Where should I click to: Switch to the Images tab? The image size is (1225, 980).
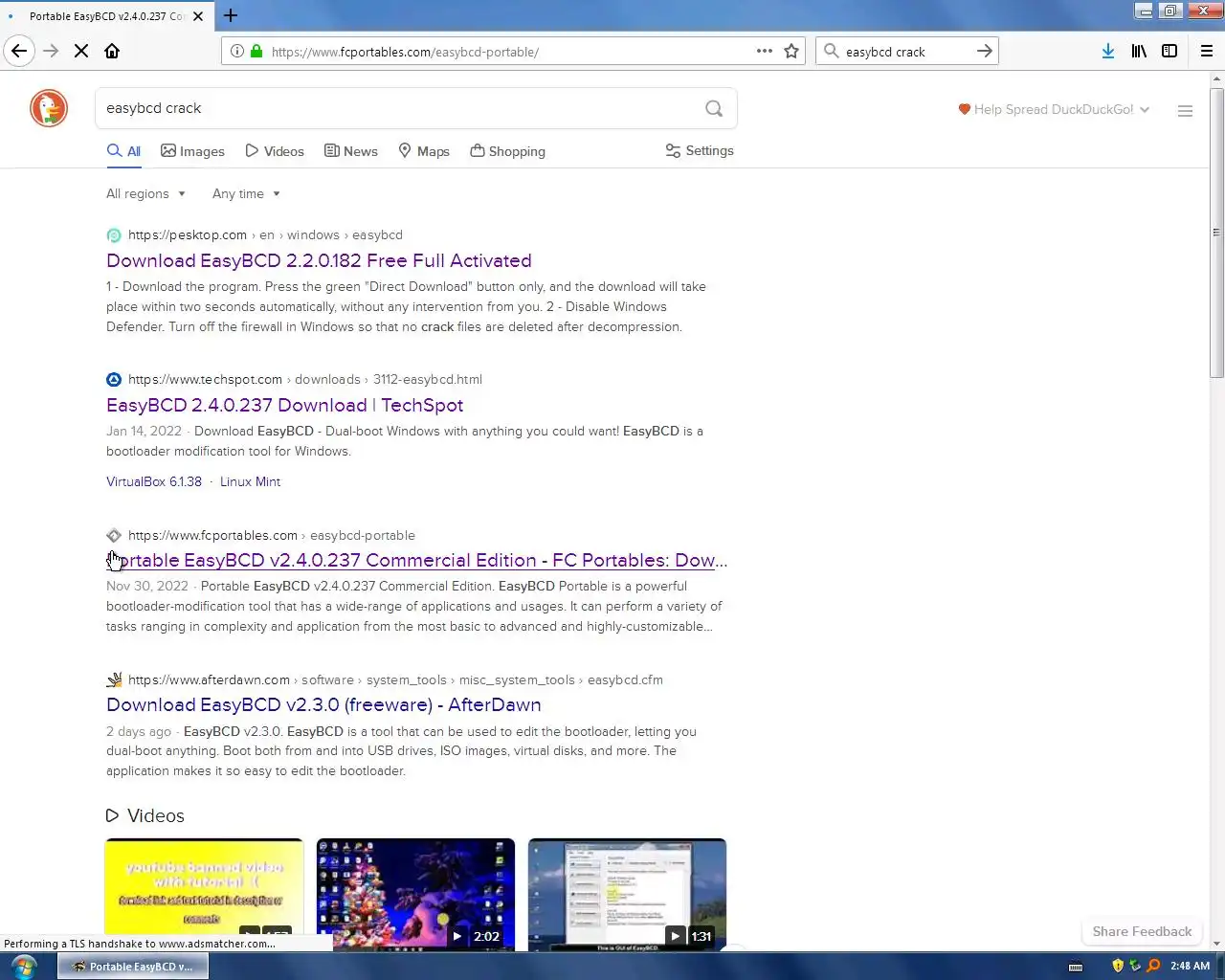tap(192, 151)
